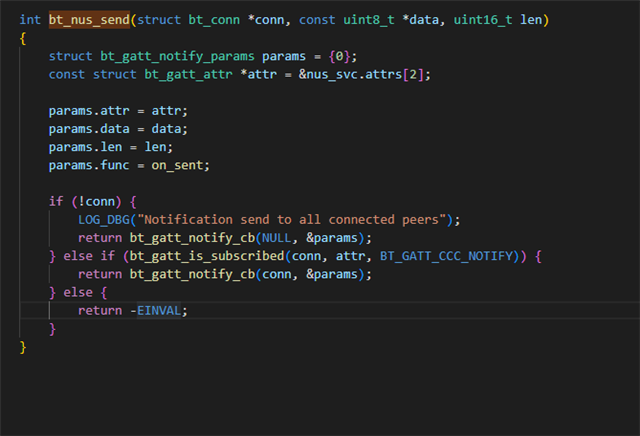The image size is (640, 436).
Task: Click the params.attr assignment line
Action: [118, 111]
